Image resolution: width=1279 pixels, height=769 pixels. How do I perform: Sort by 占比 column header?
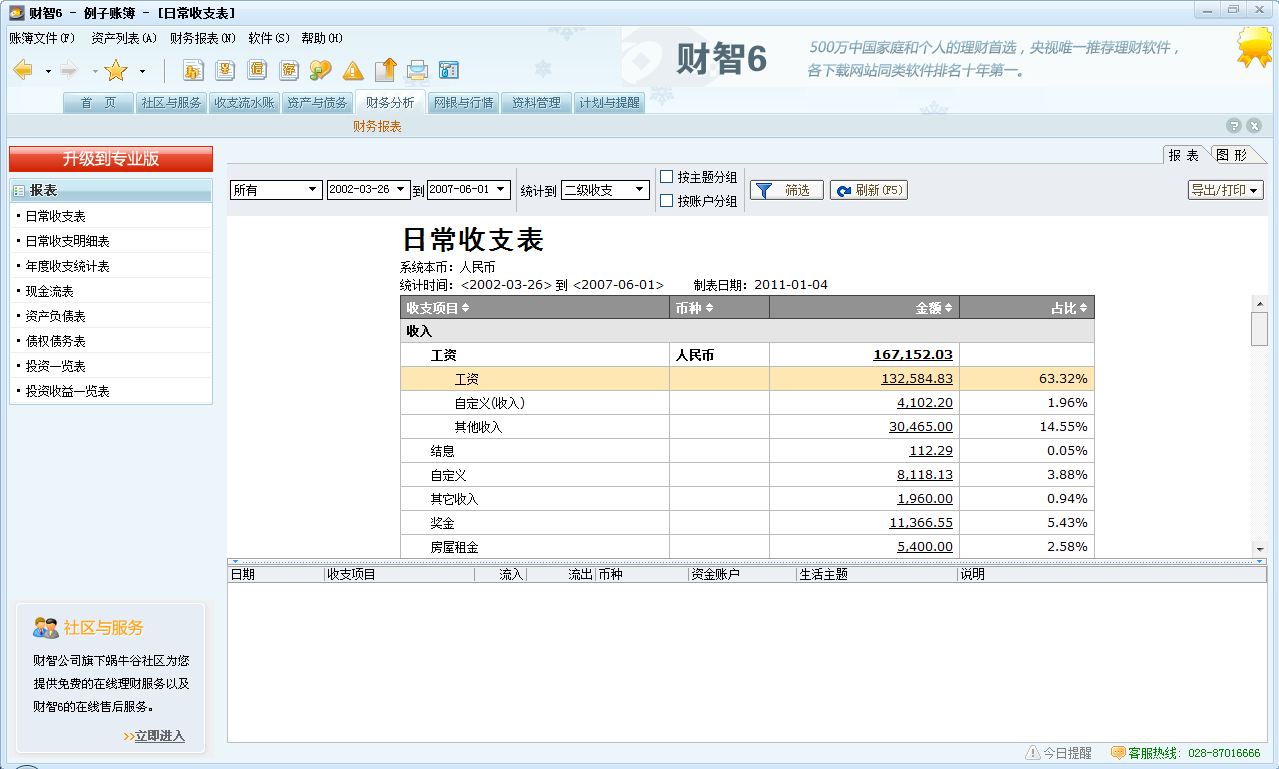(x=1027, y=308)
